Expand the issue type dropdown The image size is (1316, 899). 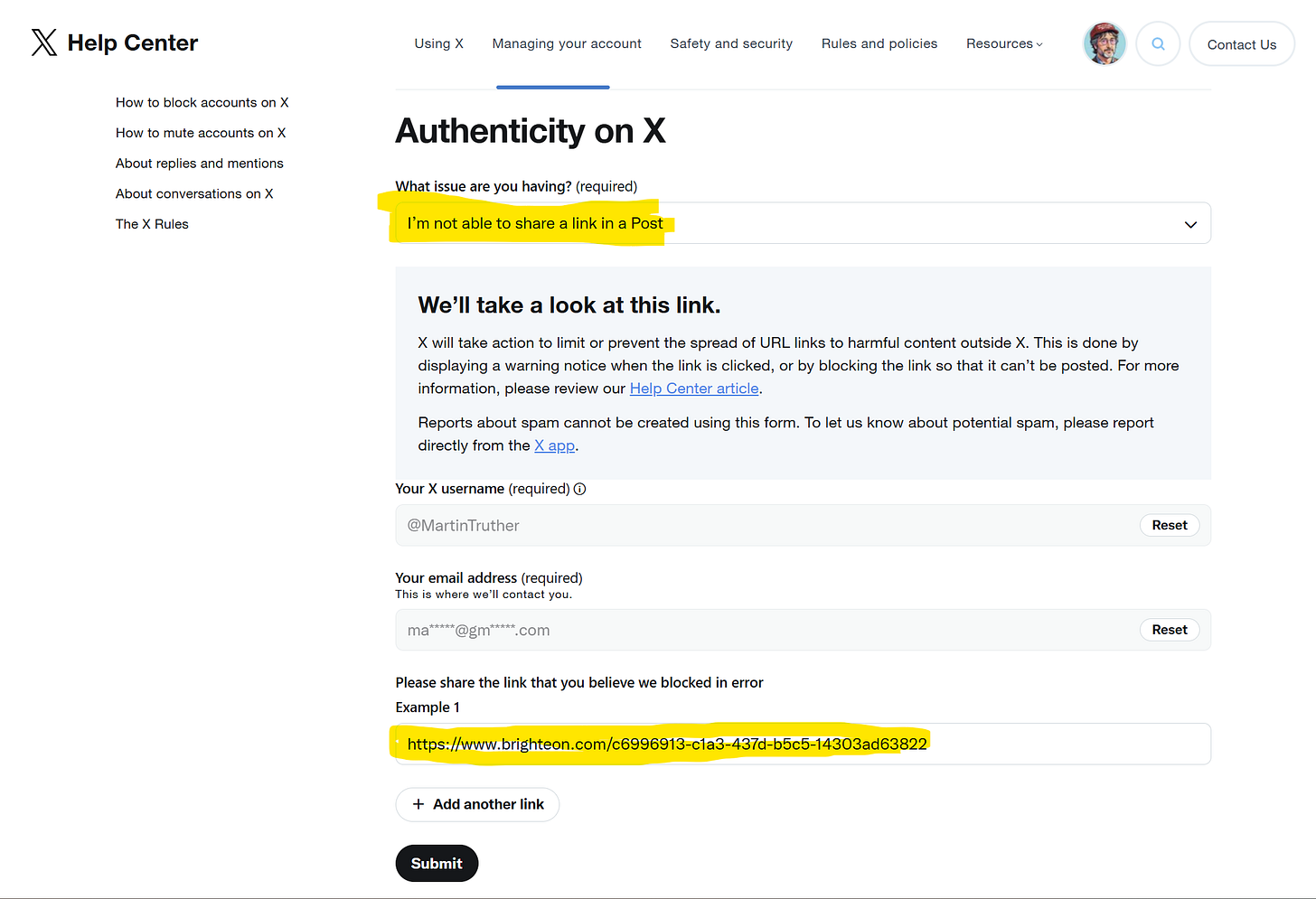point(803,223)
